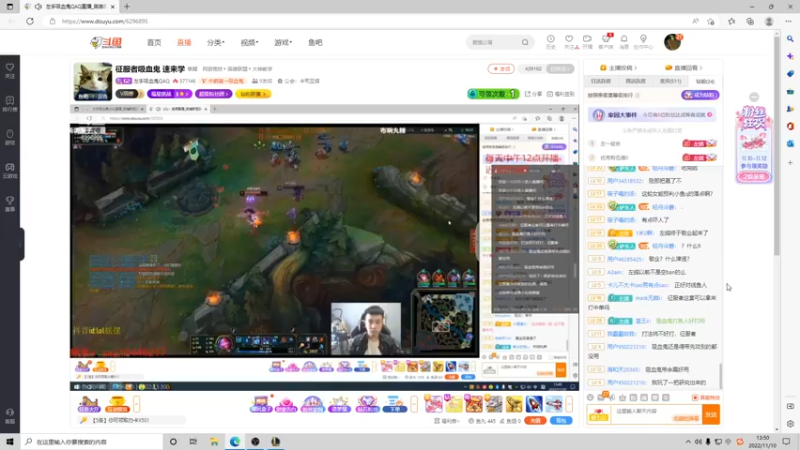Click the Windows taskbar search box

coord(92,441)
